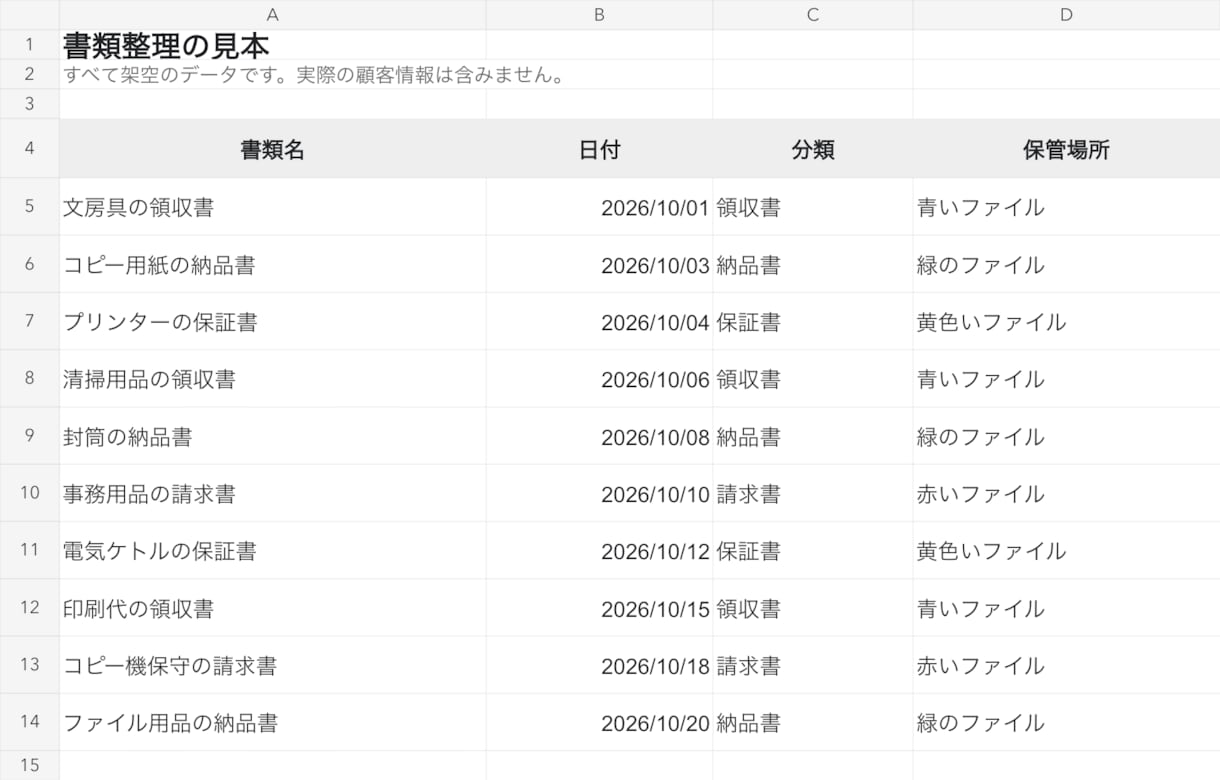
Task: Click 納品書 category in row 6
Action: point(812,264)
